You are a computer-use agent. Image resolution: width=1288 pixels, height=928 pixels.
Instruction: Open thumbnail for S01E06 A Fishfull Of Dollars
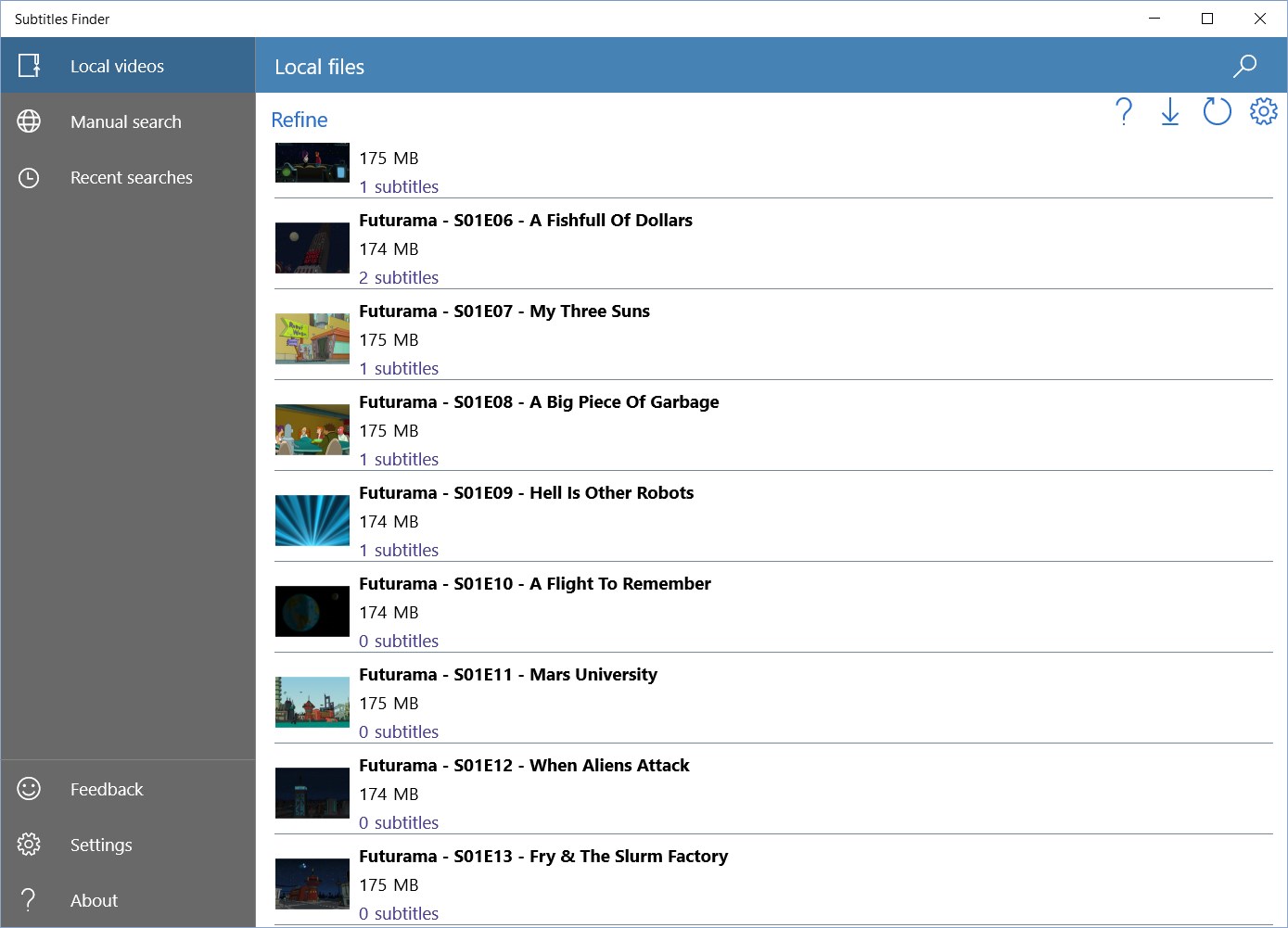[312, 248]
